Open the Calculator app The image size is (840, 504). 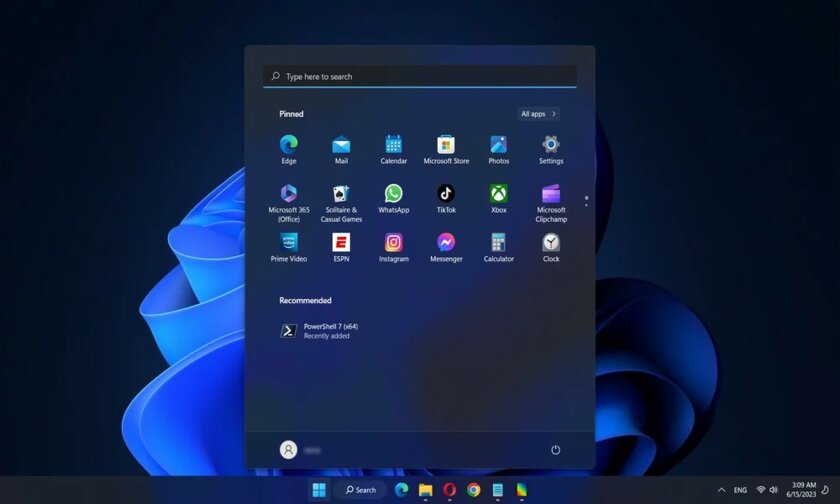(x=499, y=247)
